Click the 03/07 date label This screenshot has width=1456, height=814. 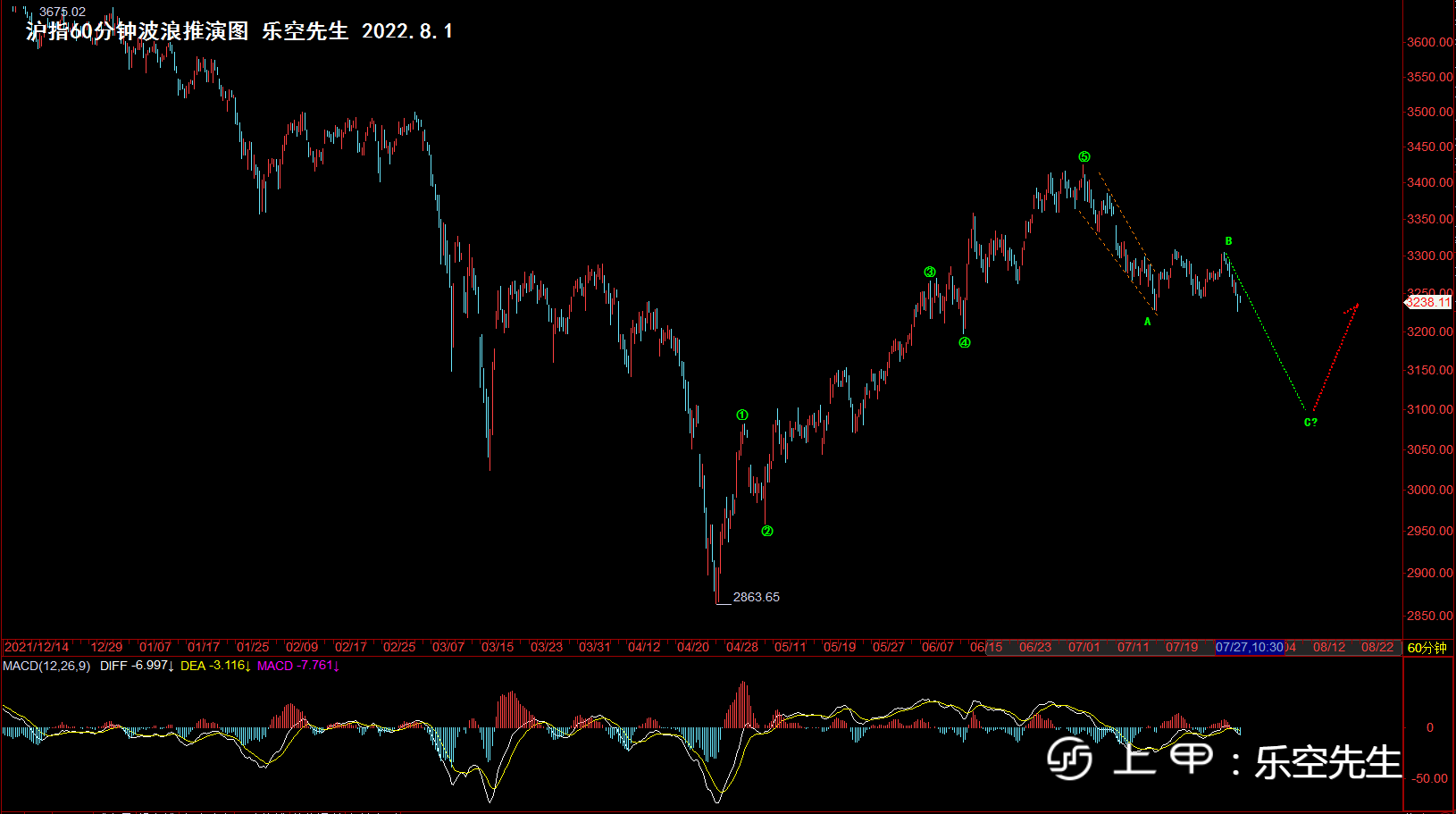click(x=448, y=647)
